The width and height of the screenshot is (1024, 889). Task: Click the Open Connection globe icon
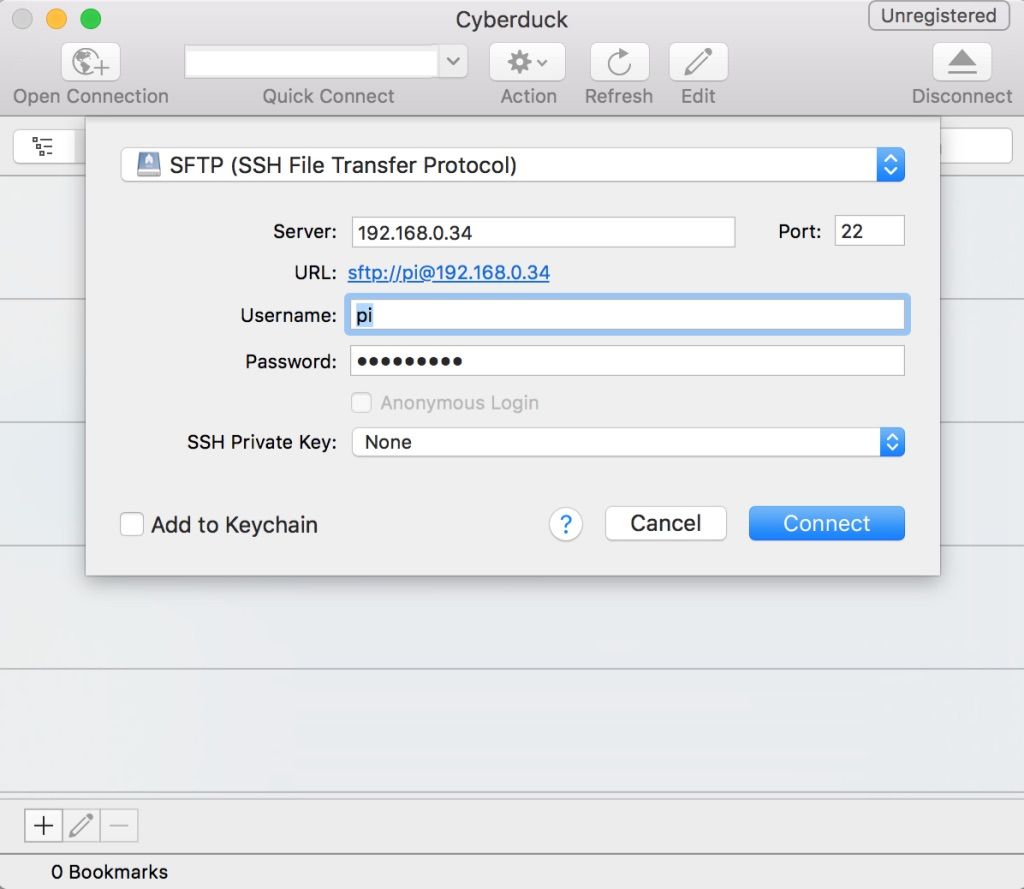(x=91, y=62)
